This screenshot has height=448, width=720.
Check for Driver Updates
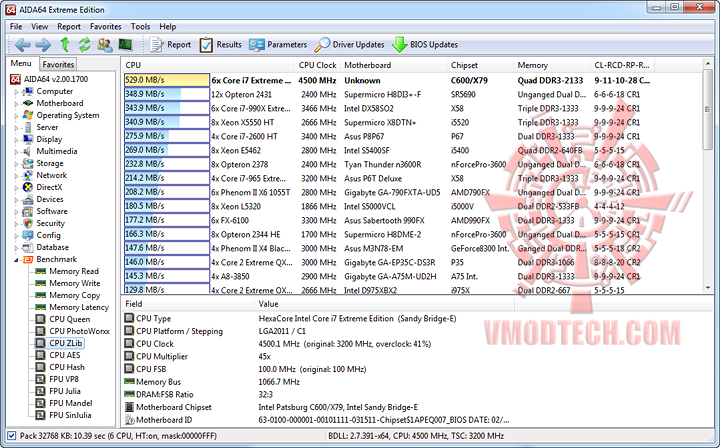[349, 45]
